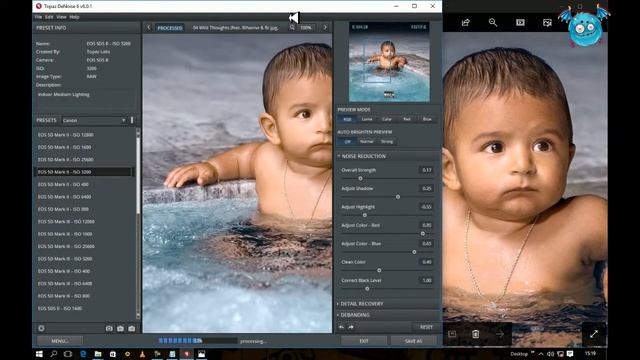
Task: Set preview mode to Blue
Action: [427, 119]
